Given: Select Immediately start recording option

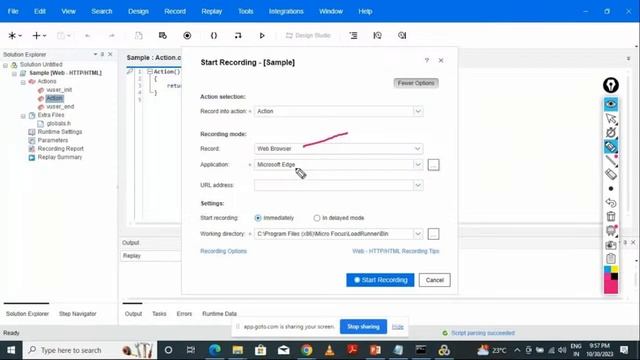Looking at the screenshot, I should coord(258,218).
